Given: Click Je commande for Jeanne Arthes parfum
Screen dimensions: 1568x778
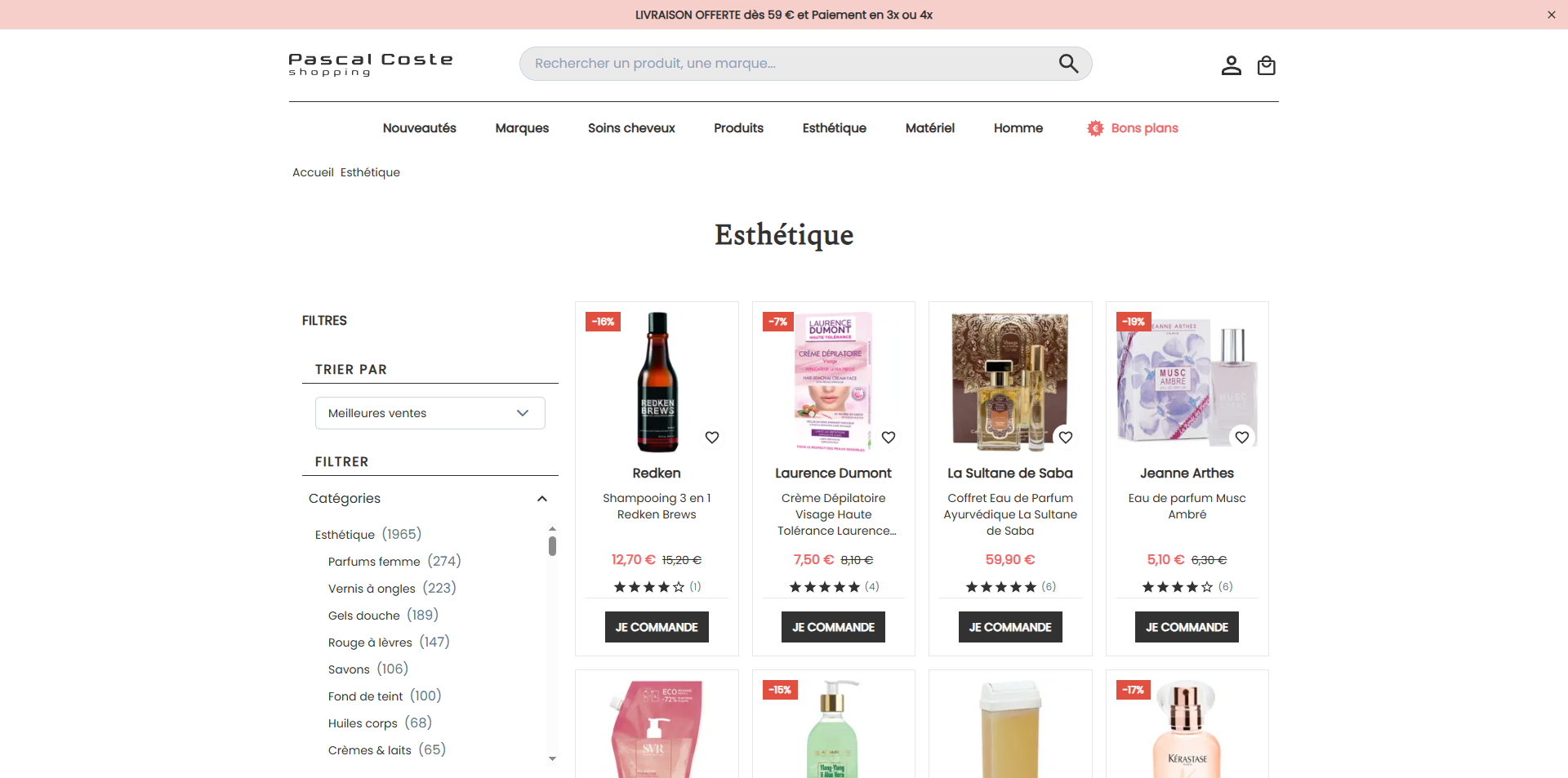Looking at the screenshot, I should pyautogui.click(x=1187, y=627).
